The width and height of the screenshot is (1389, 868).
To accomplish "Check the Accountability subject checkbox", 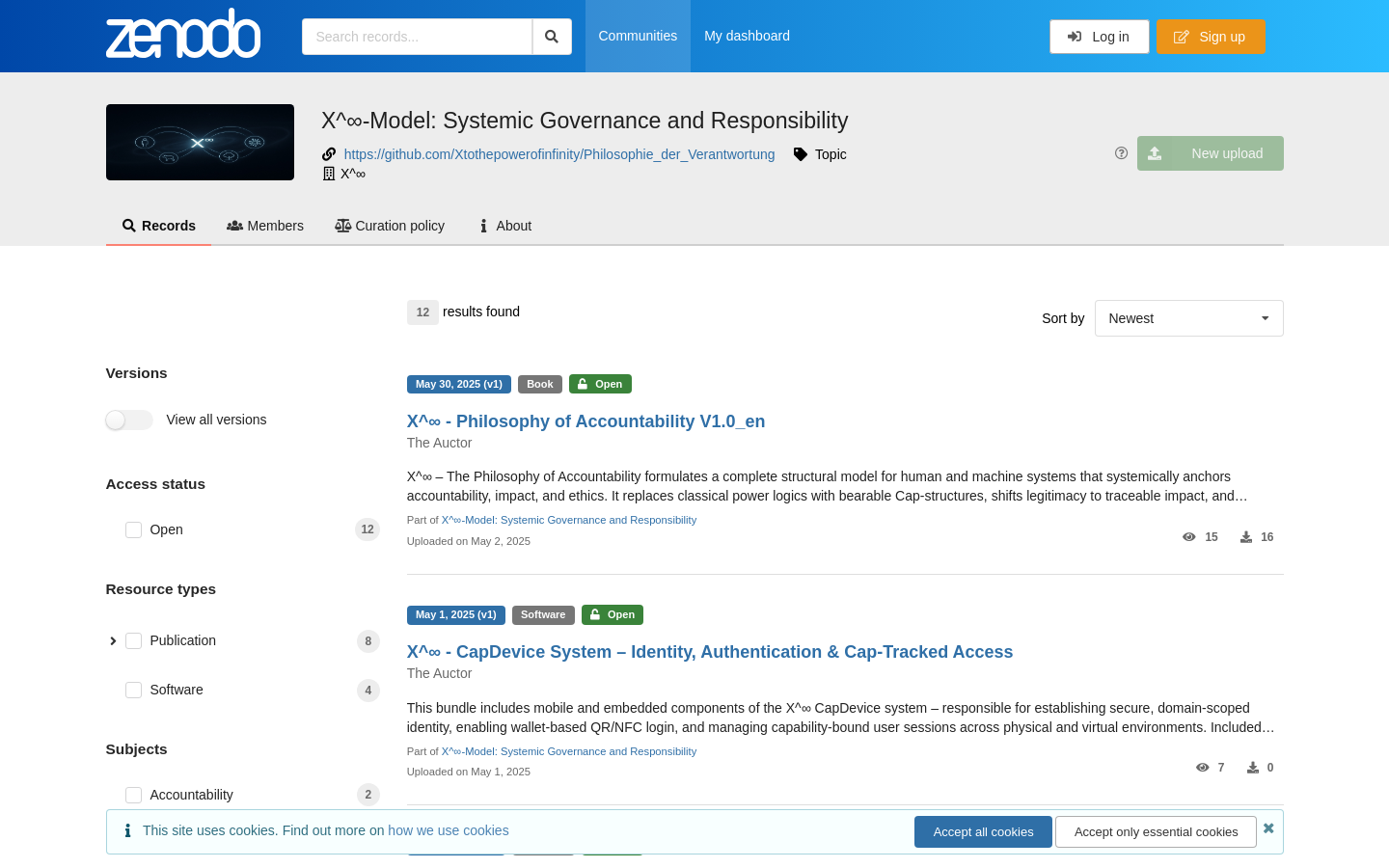I will click(x=134, y=795).
